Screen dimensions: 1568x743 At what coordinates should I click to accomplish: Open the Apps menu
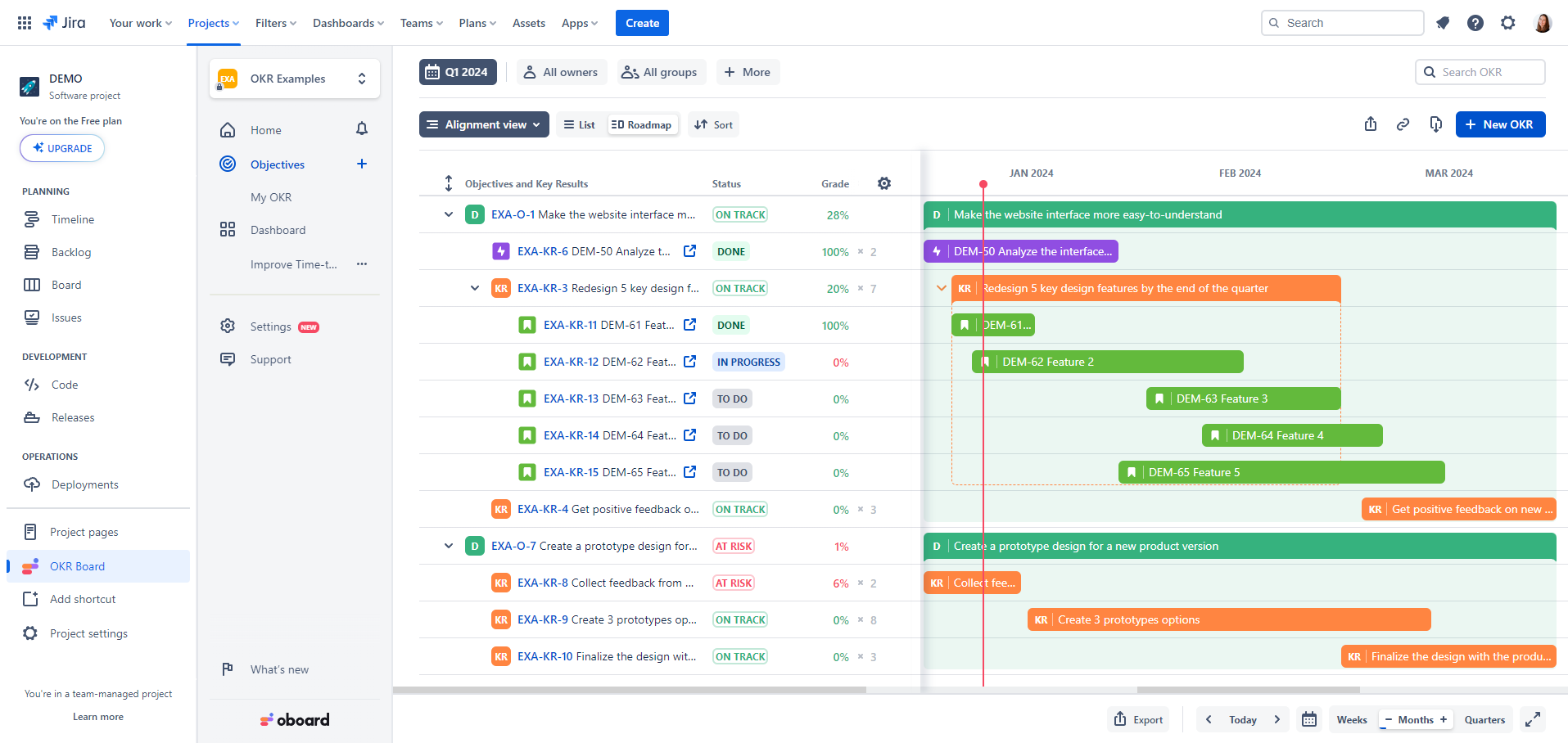tap(580, 23)
